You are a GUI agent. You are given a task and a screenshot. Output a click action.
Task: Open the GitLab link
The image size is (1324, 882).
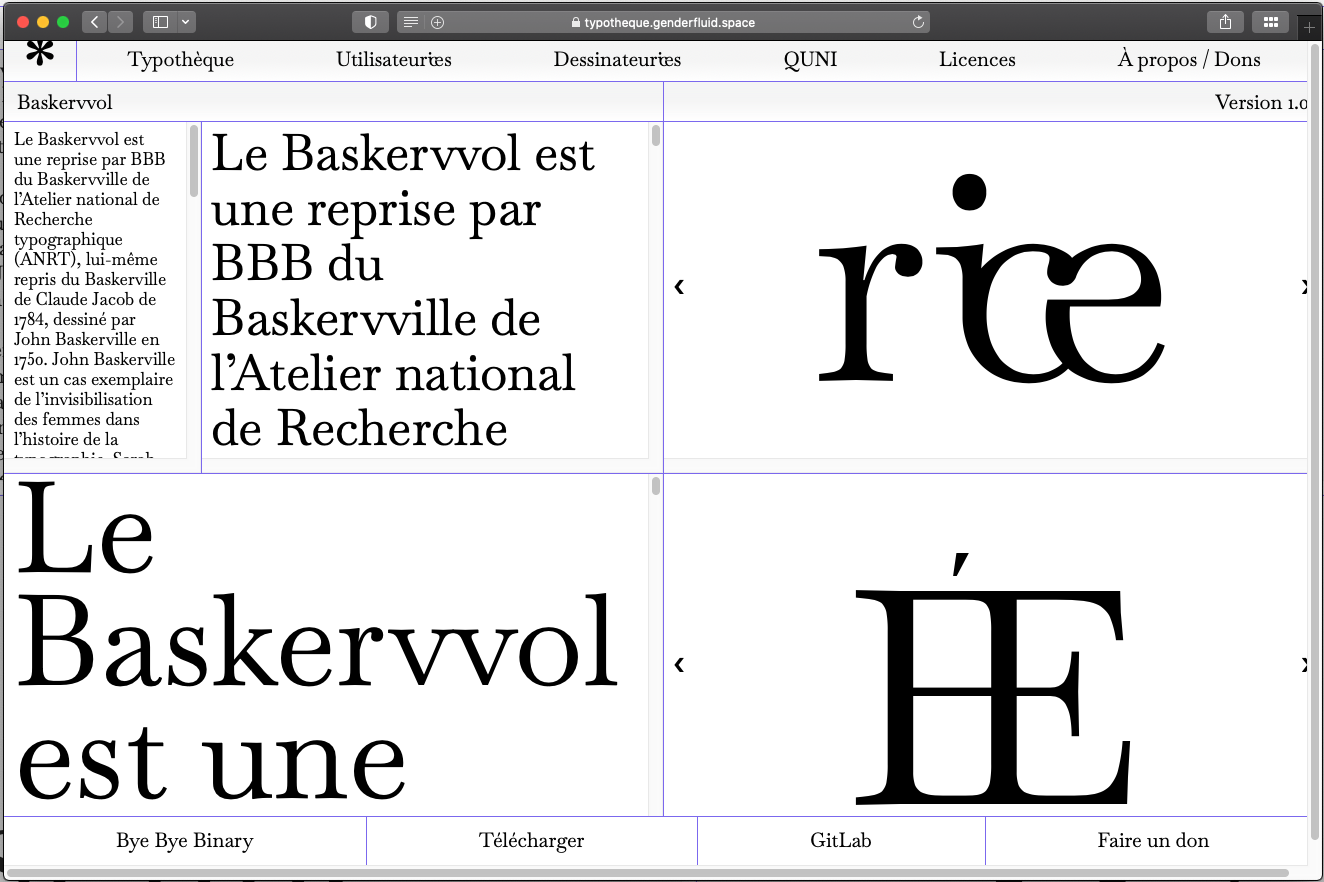(x=840, y=841)
